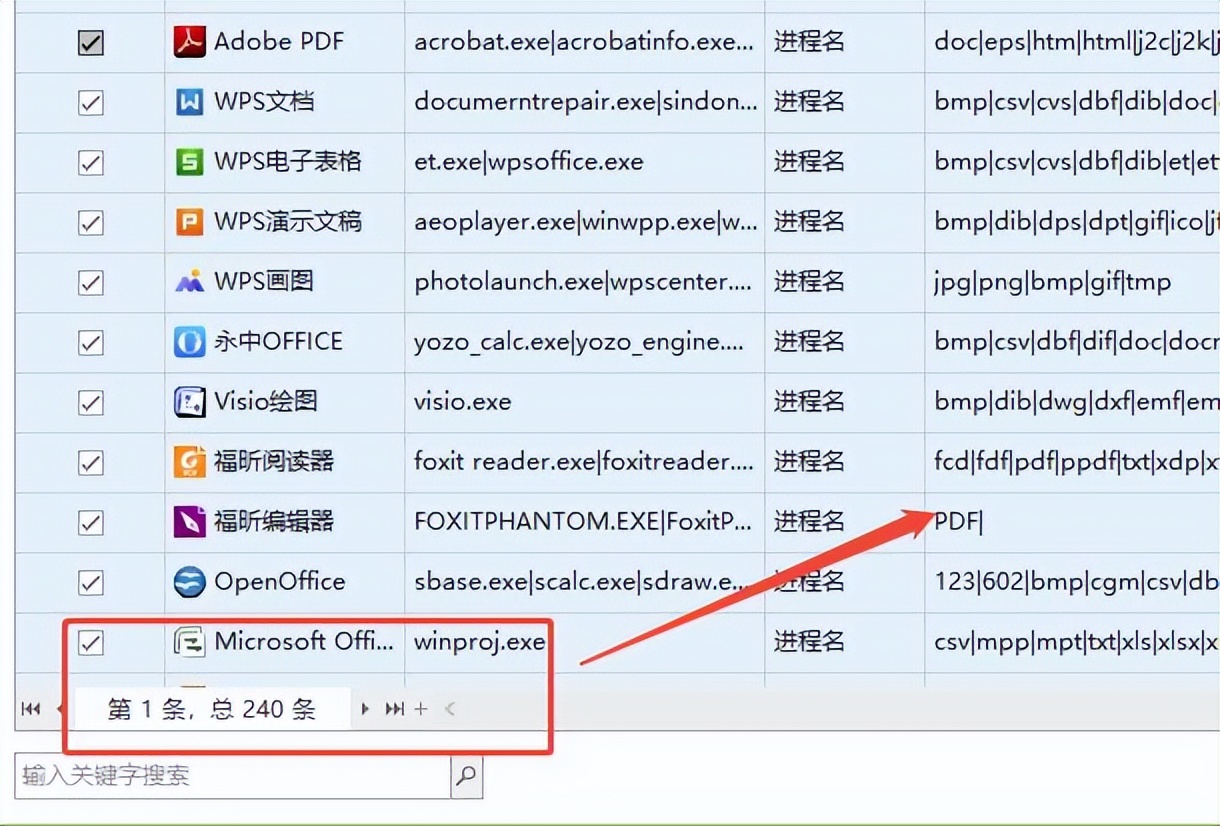Click 进程名 in the OpenOffice row

(x=809, y=582)
